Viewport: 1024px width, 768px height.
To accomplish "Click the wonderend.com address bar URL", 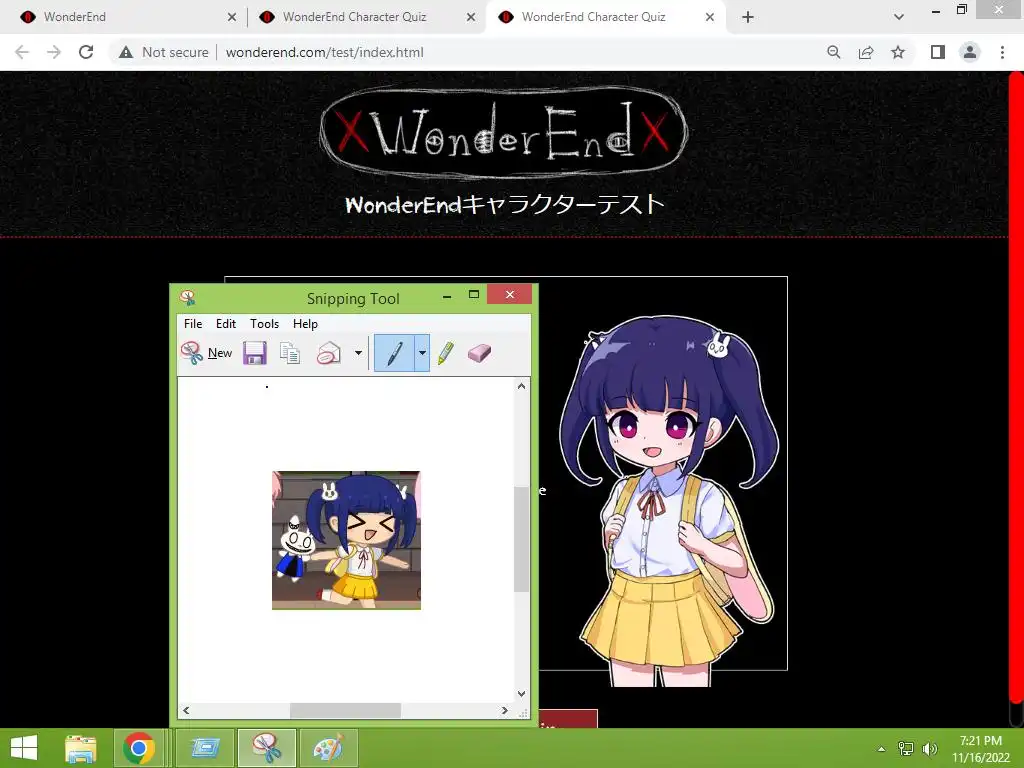I will click(325, 52).
